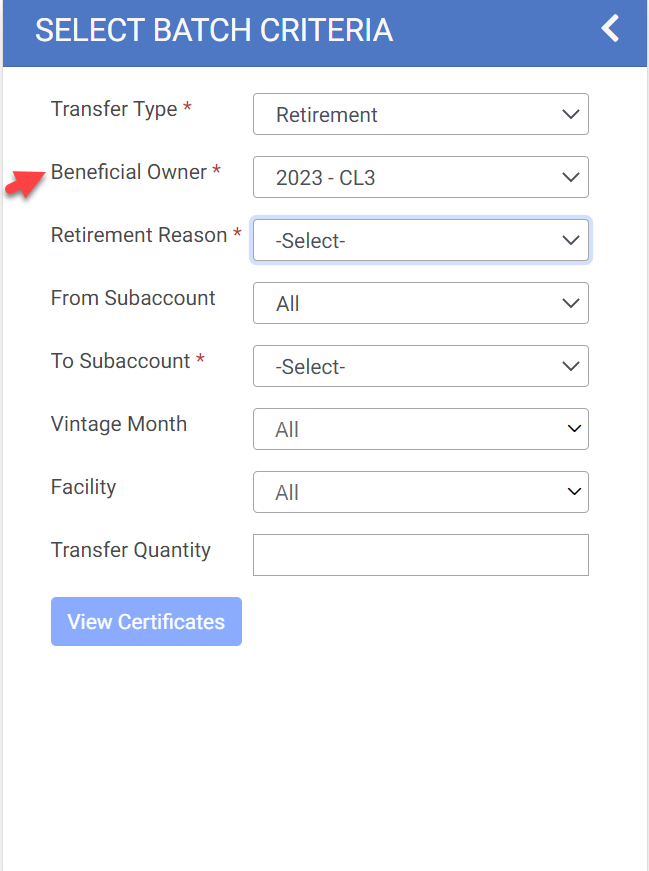Click the Transfer Type field label

coord(114,109)
